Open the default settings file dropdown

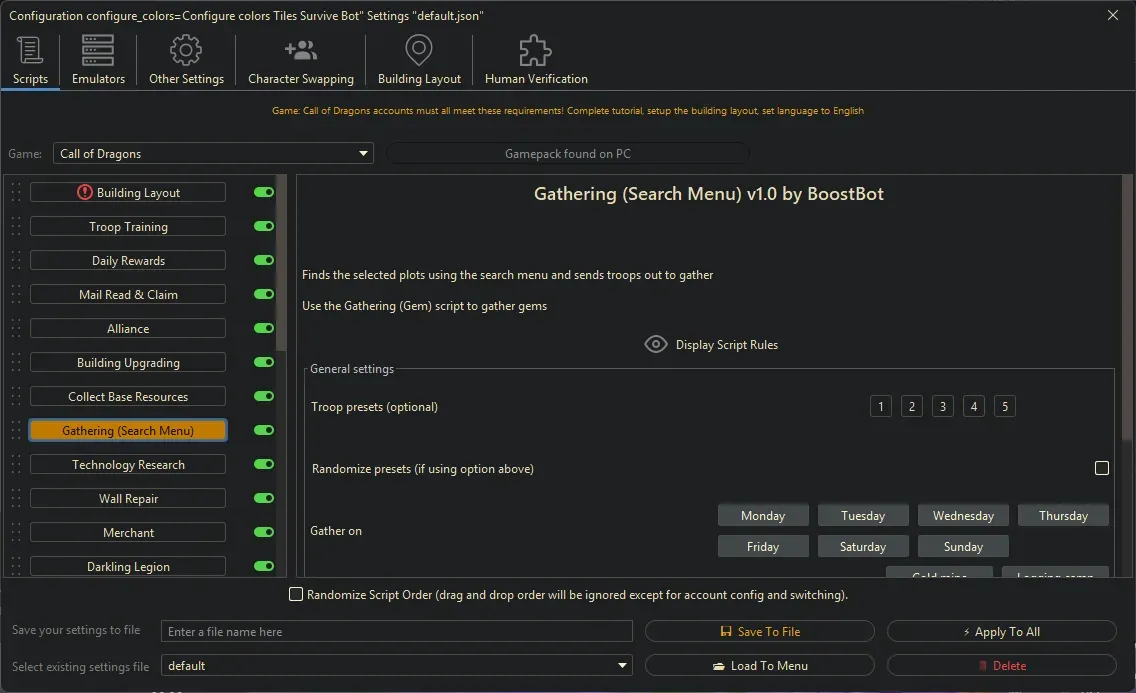coord(622,665)
